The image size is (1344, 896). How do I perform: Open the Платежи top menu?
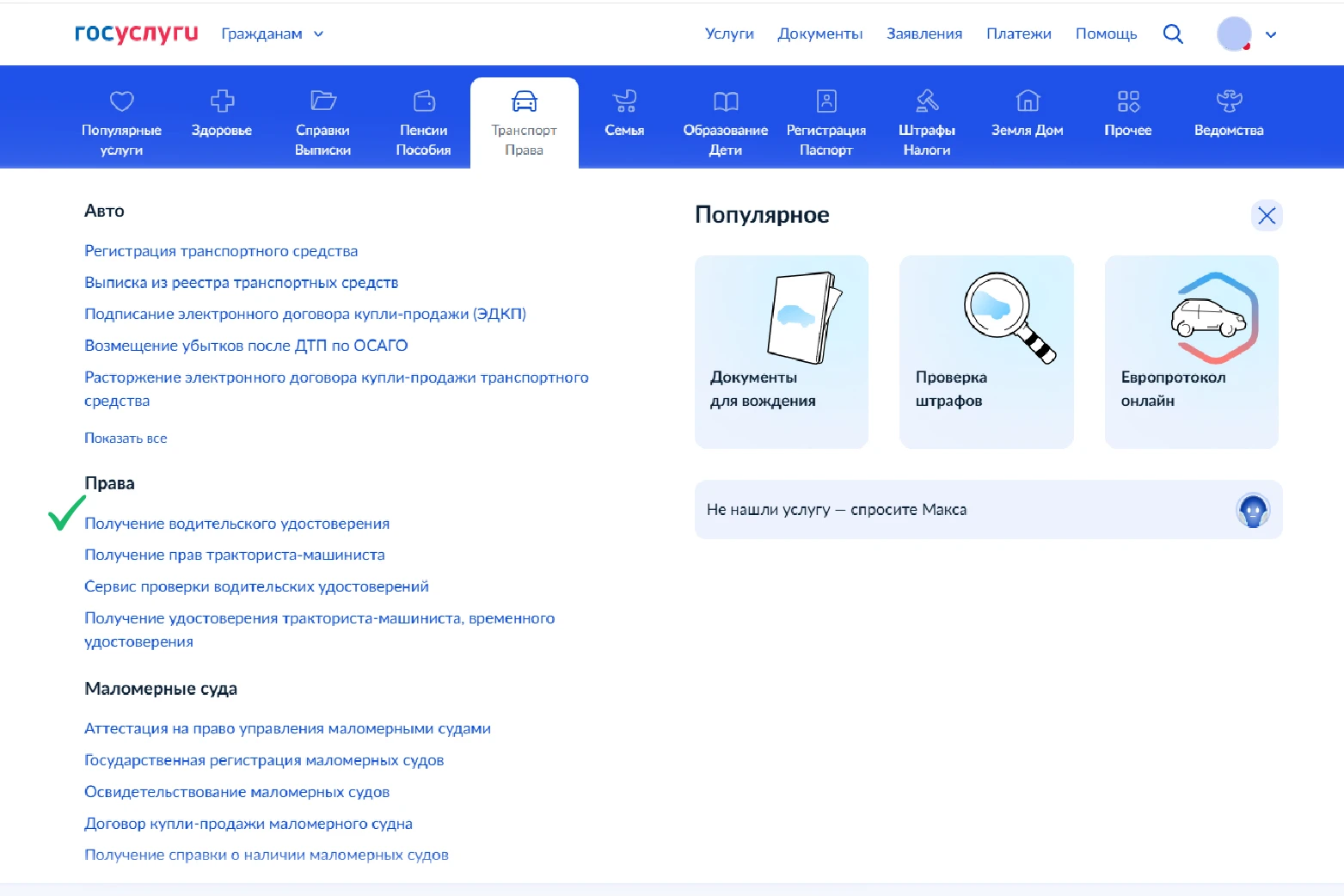click(1019, 34)
